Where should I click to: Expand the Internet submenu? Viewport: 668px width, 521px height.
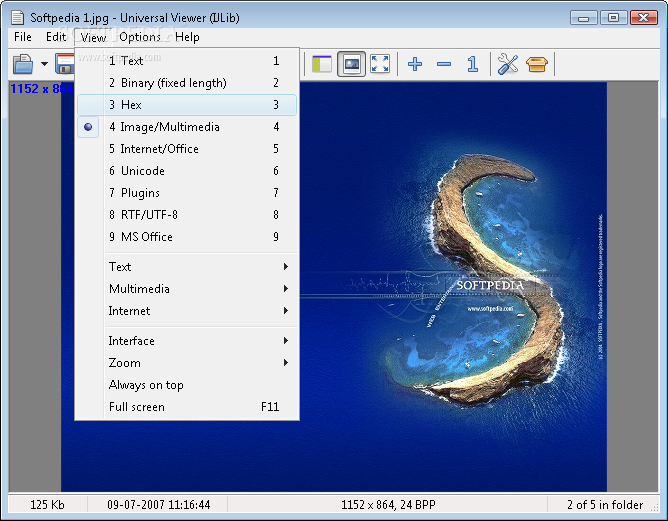pyautogui.click(x=187, y=311)
